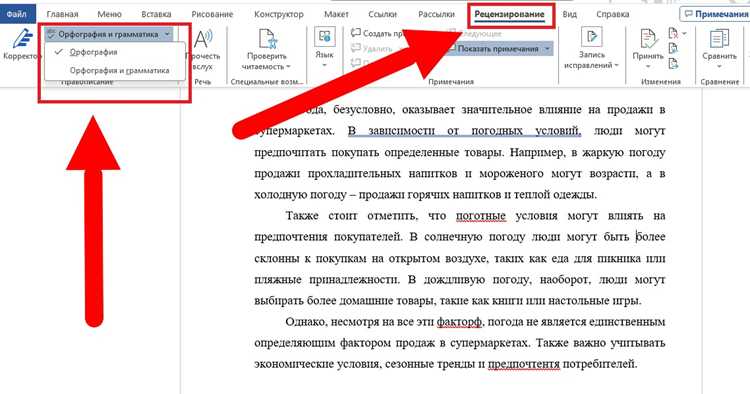Click the reject change icon with red X

point(673,33)
